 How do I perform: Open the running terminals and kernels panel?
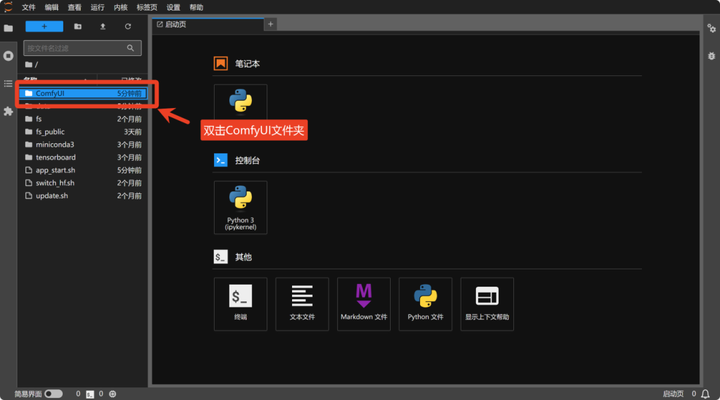pos(8,56)
